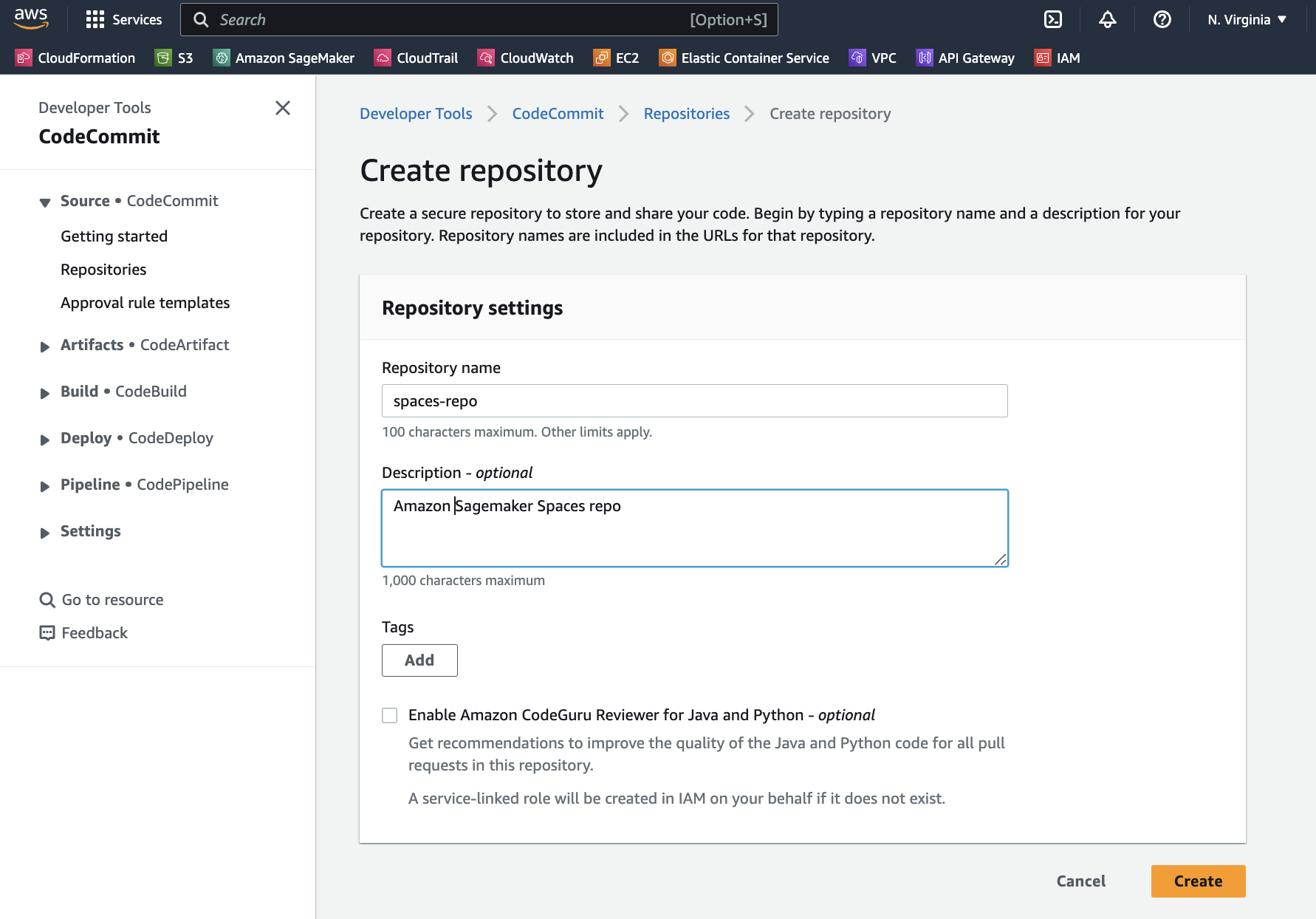
Task: Click the CloudFormation favorite icon
Action: [24, 58]
